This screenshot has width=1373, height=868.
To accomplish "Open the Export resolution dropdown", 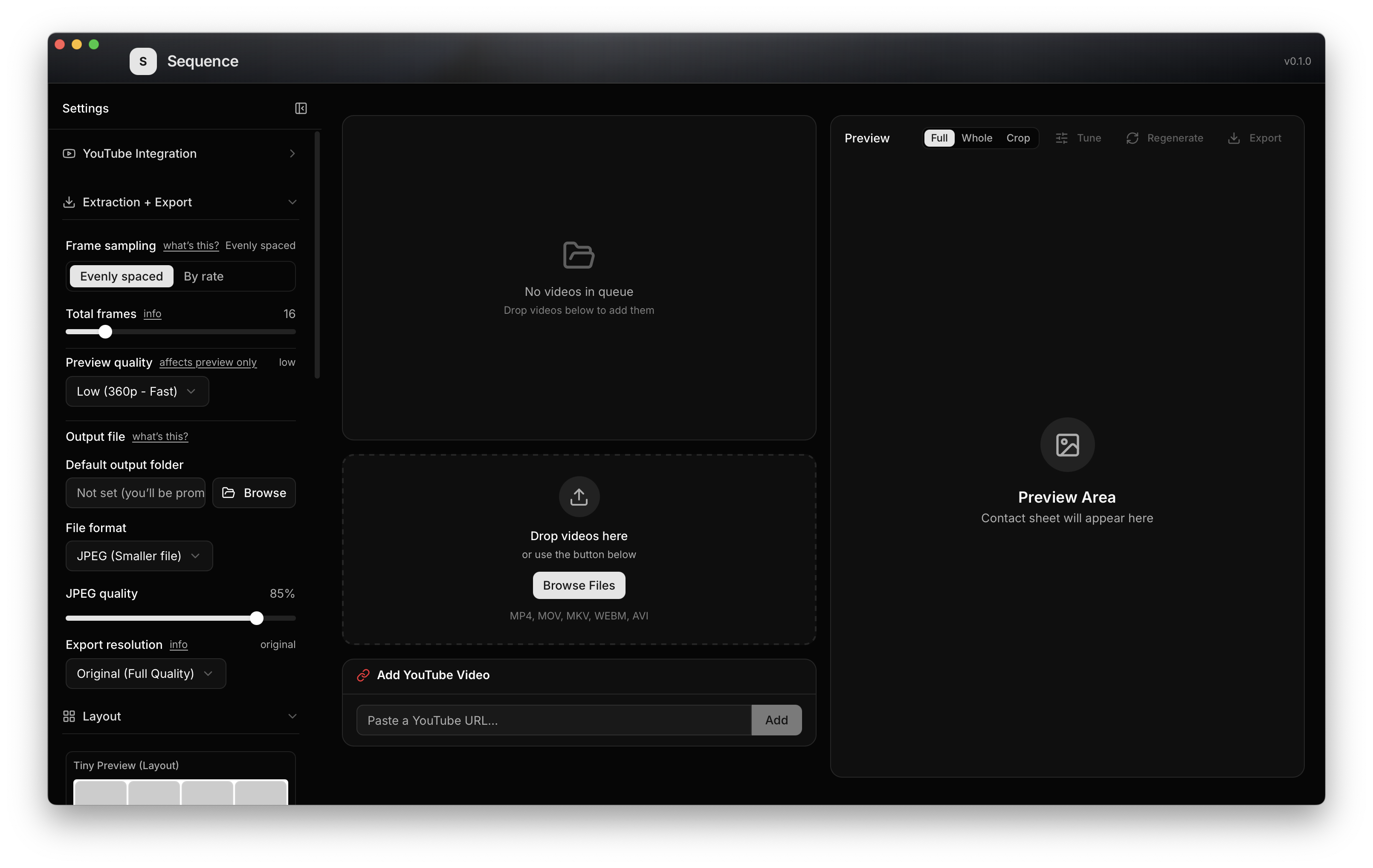I will coord(145,673).
